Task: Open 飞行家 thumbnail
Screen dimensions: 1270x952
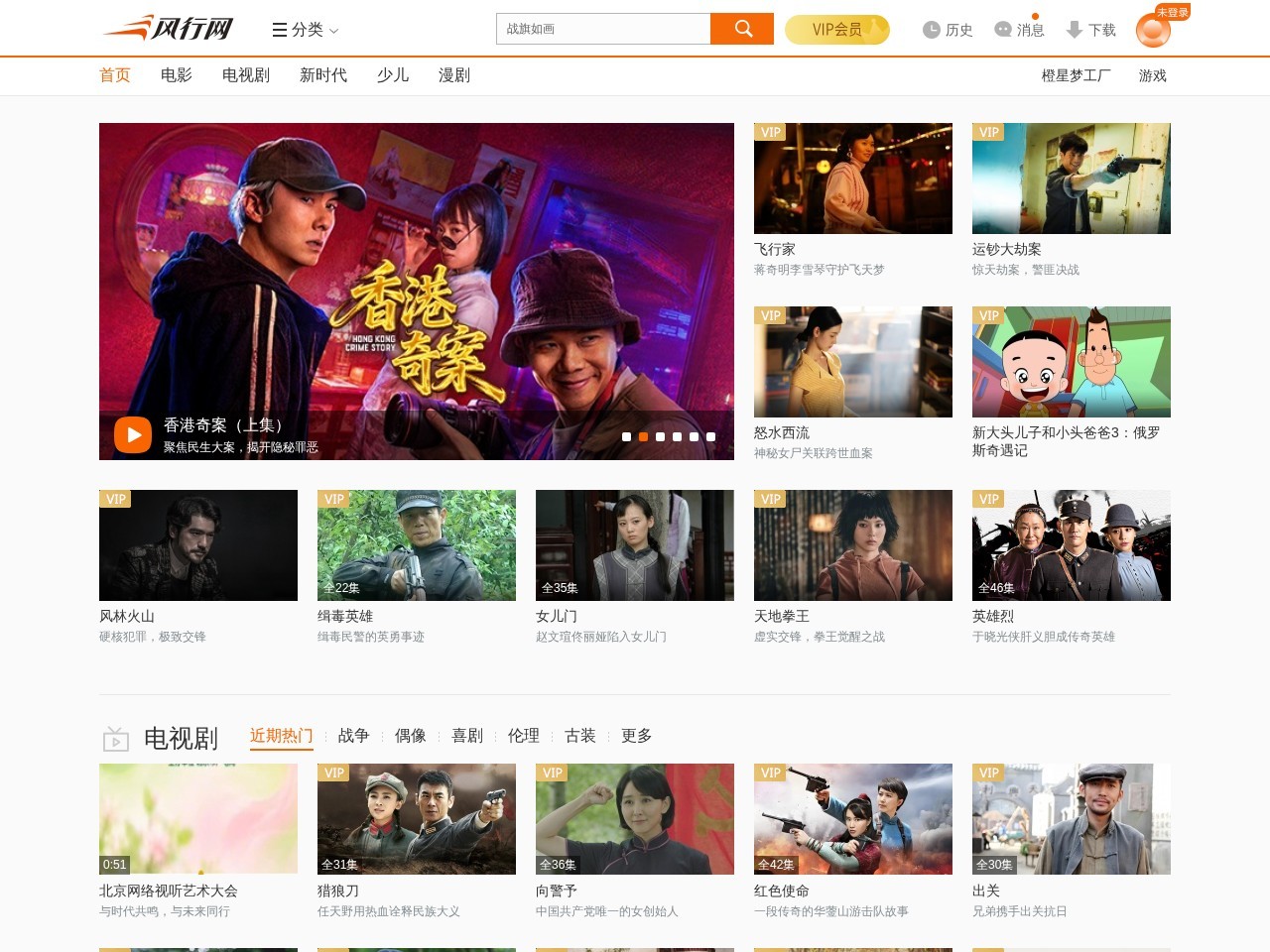Action: (x=853, y=178)
